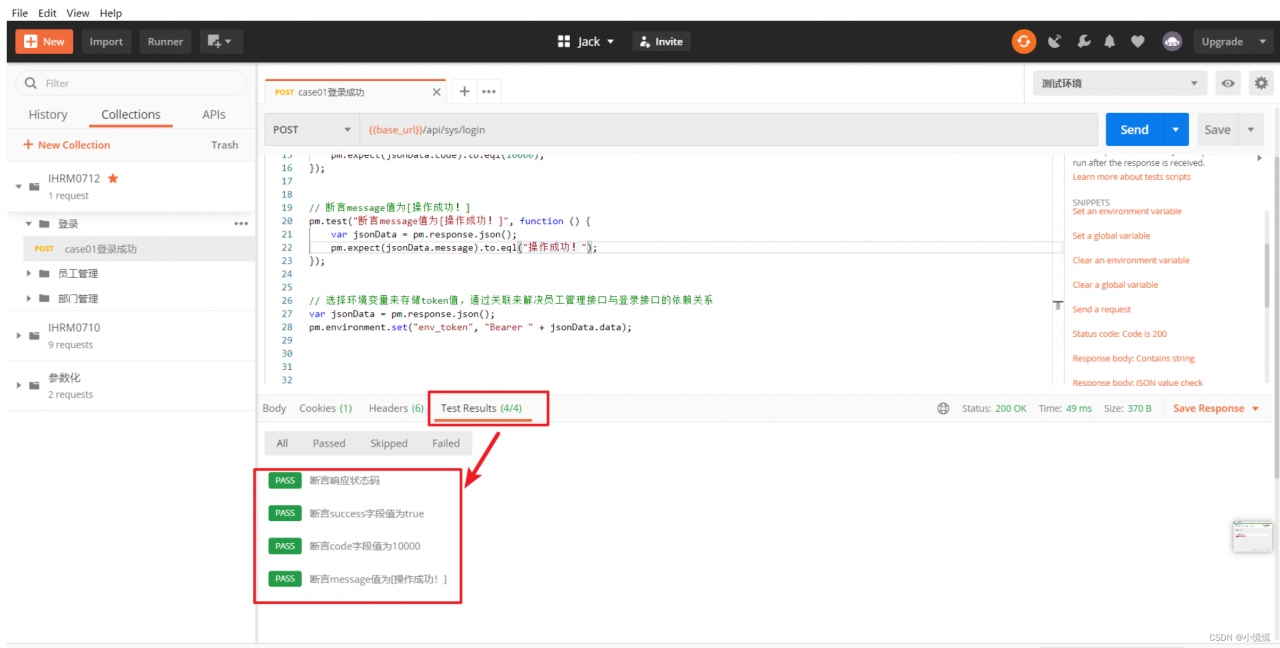This screenshot has width=1280, height=648.
Task: Switch to the Collections tab
Action: coord(131,114)
